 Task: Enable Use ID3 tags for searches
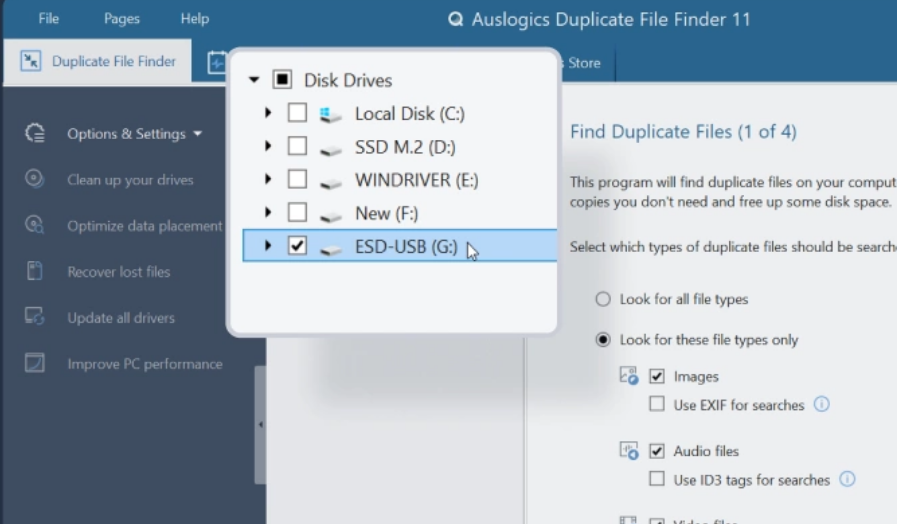(x=657, y=478)
